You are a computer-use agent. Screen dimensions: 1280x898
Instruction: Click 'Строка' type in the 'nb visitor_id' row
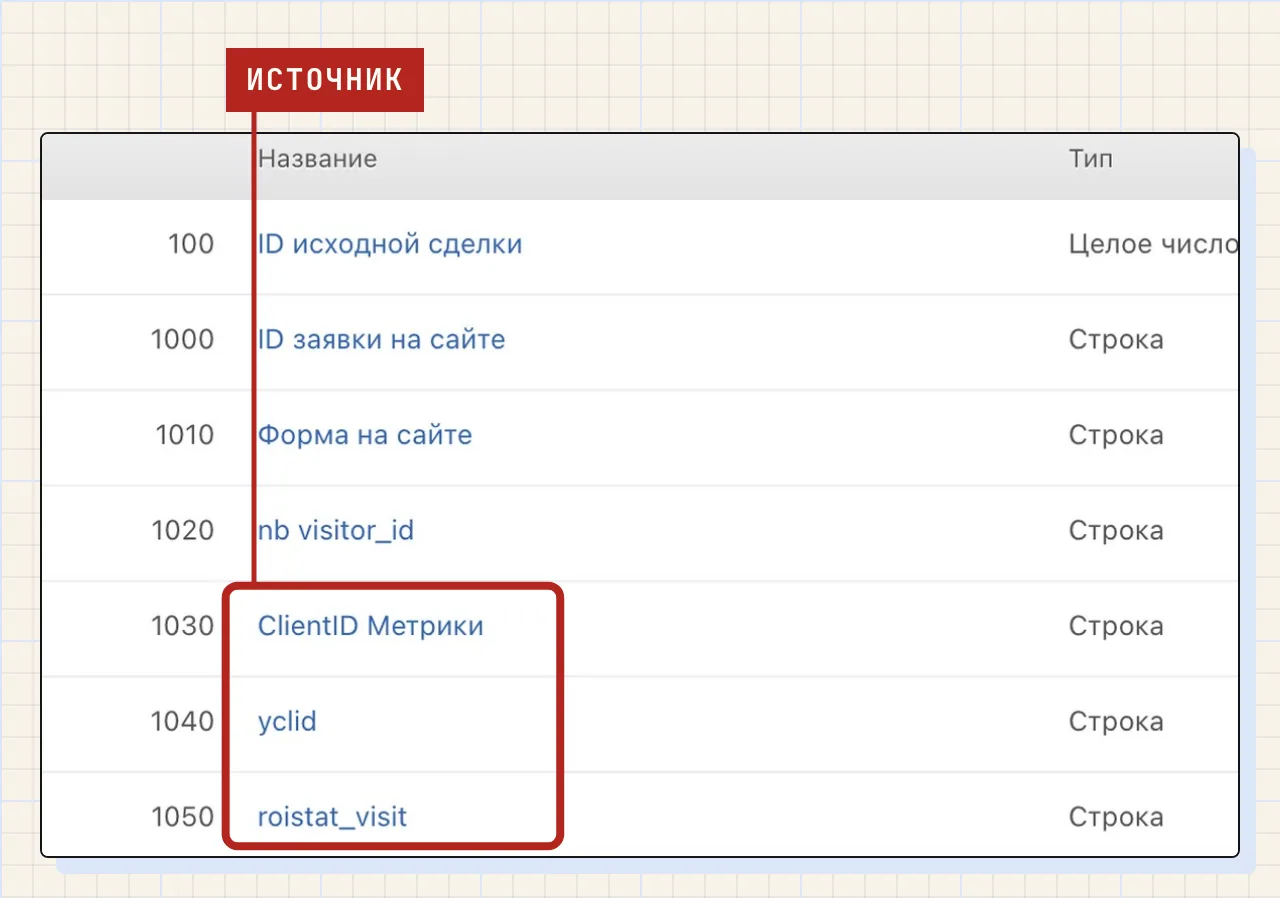[1116, 531]
